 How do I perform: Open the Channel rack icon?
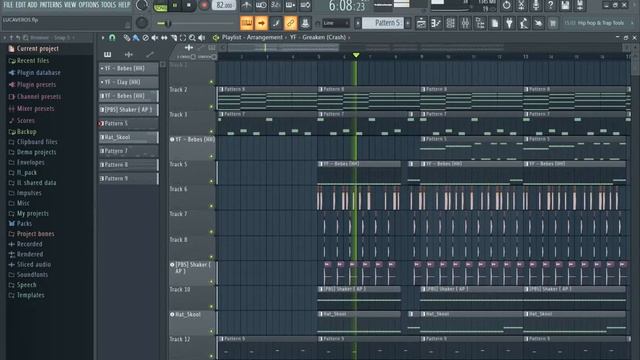pos(451,23)
